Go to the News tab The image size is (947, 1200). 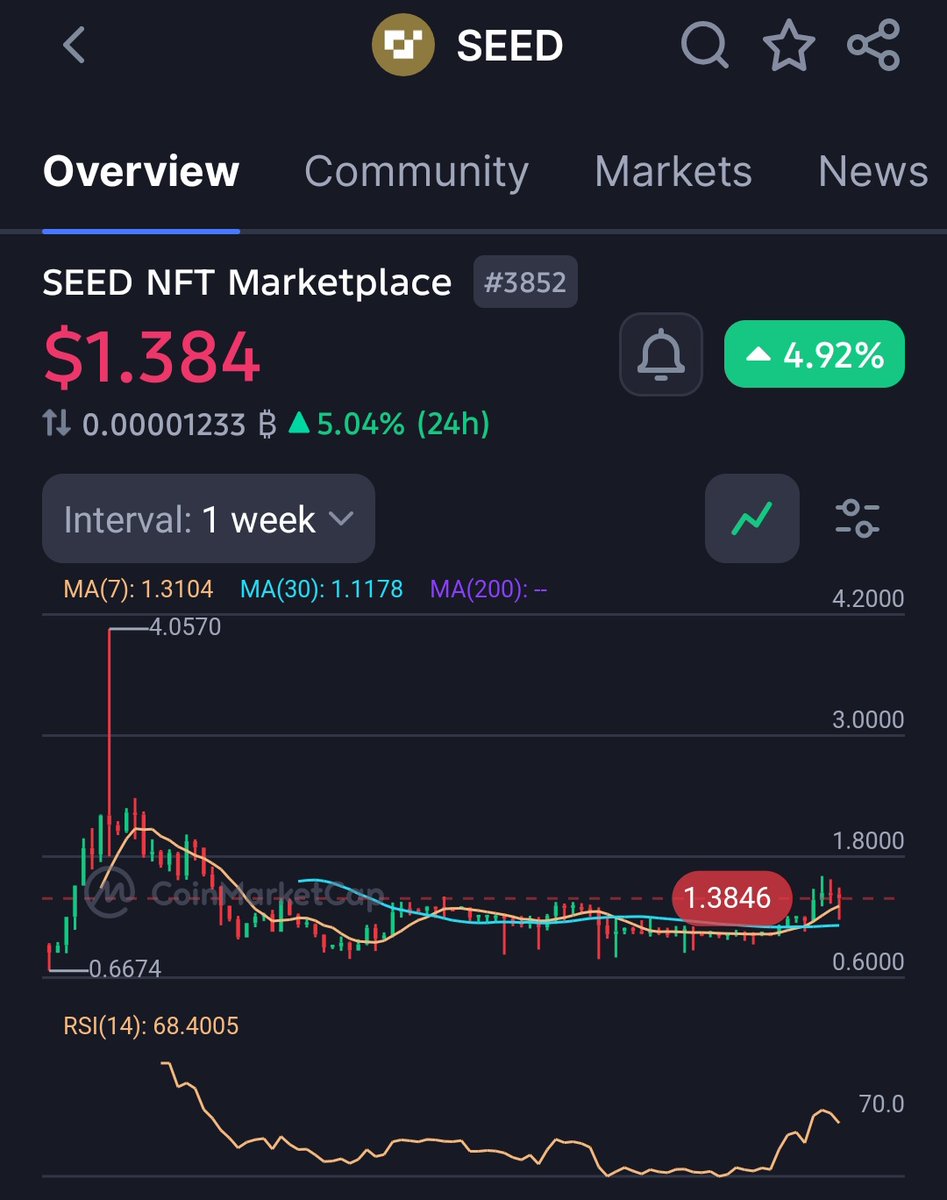873,172
